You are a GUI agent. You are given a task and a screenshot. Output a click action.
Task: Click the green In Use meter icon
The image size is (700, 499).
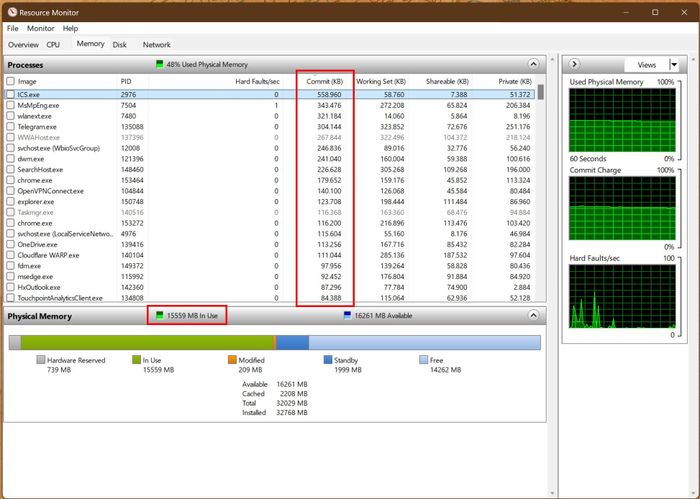(x=159, y=316)
